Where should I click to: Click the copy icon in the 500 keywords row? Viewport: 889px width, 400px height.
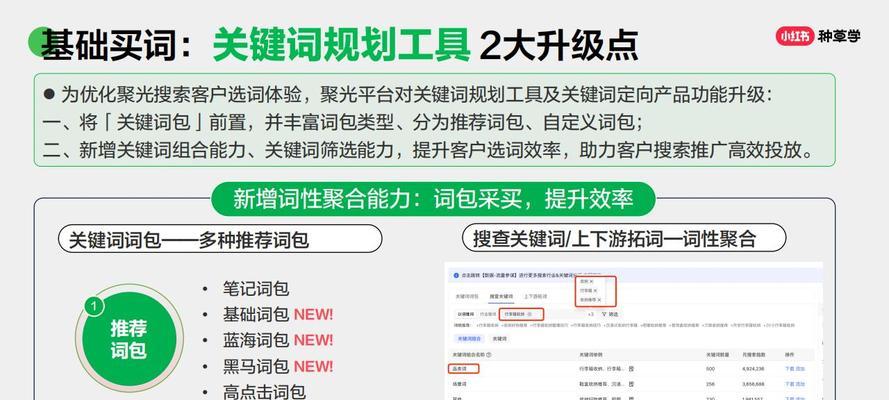[631, 369]
